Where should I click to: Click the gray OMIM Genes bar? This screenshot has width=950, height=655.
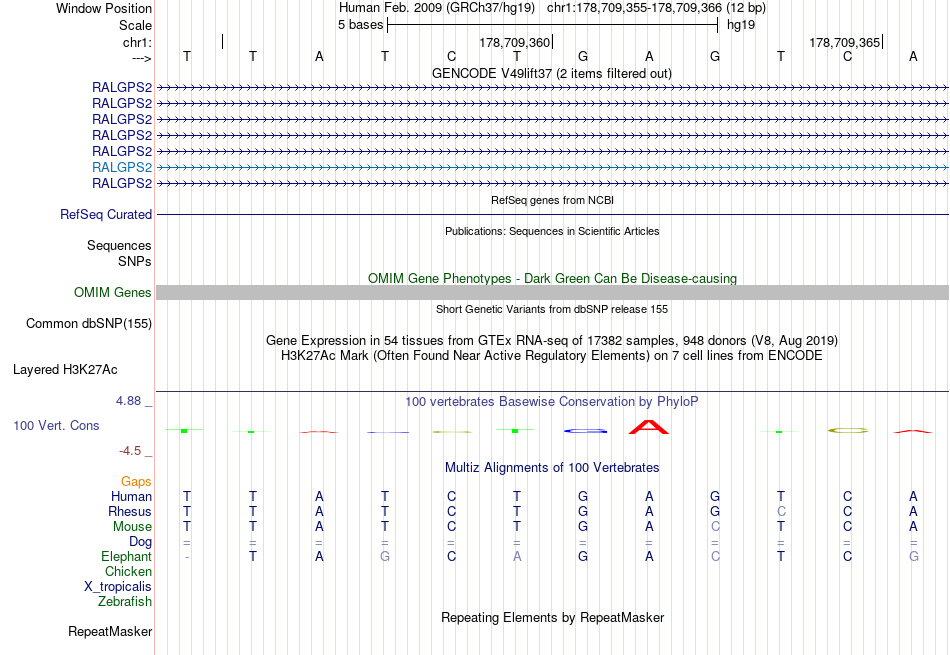coord(552,293)
